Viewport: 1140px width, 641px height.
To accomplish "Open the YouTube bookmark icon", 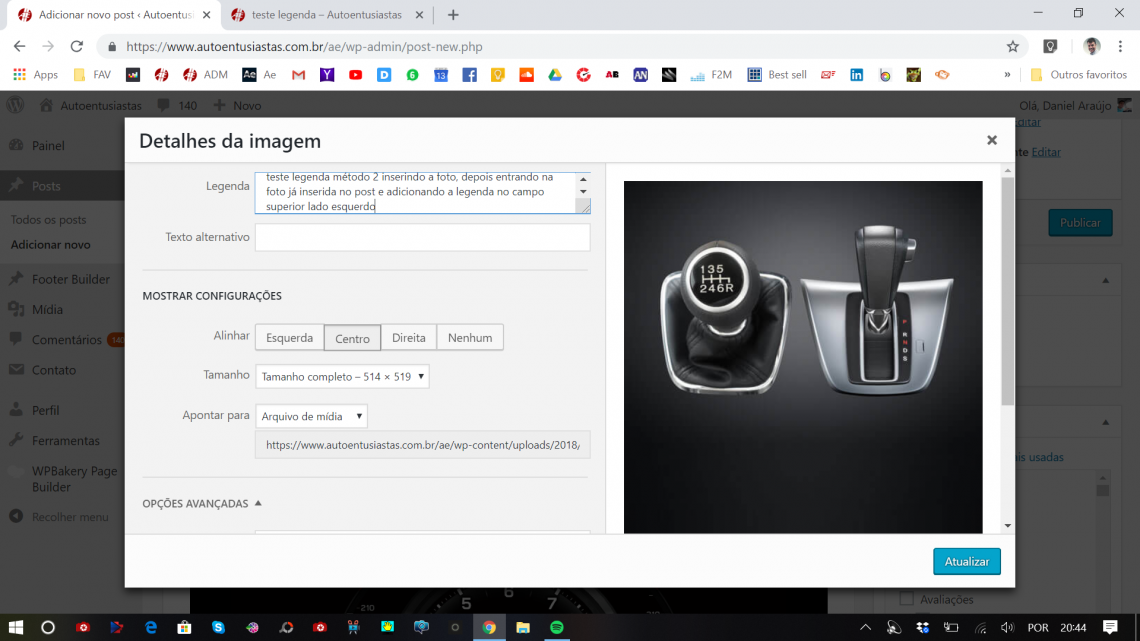I will [x=355, y=75].
